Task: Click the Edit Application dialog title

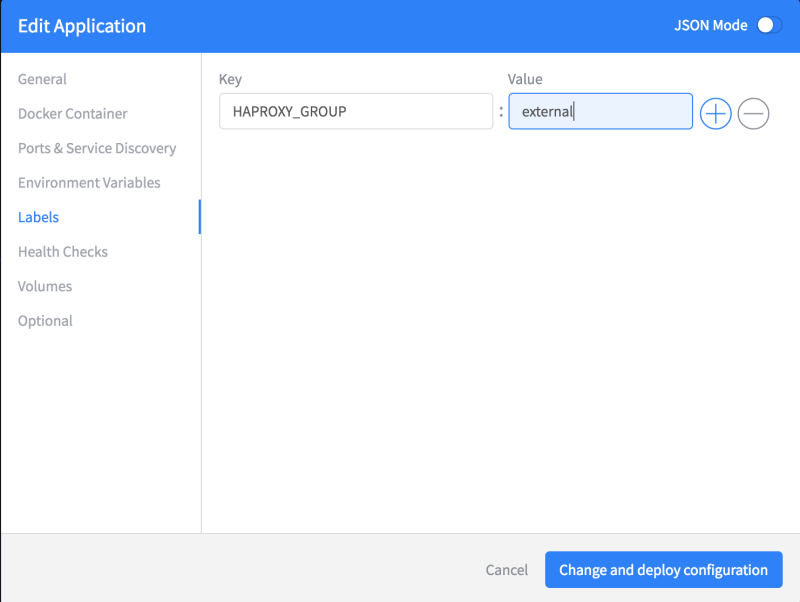Action: 82,26
